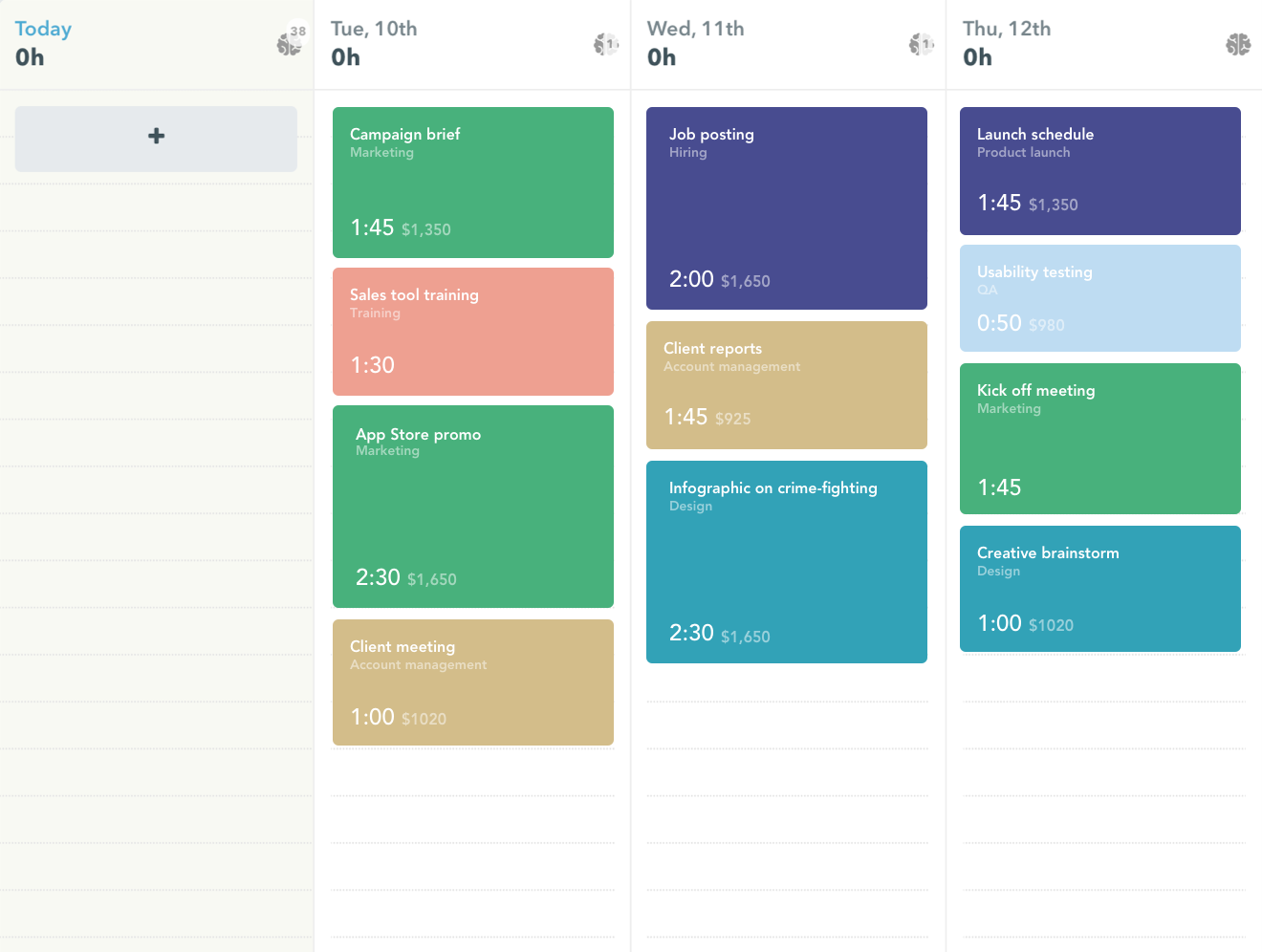Open the App Store promo entry

tap(472, 507)
